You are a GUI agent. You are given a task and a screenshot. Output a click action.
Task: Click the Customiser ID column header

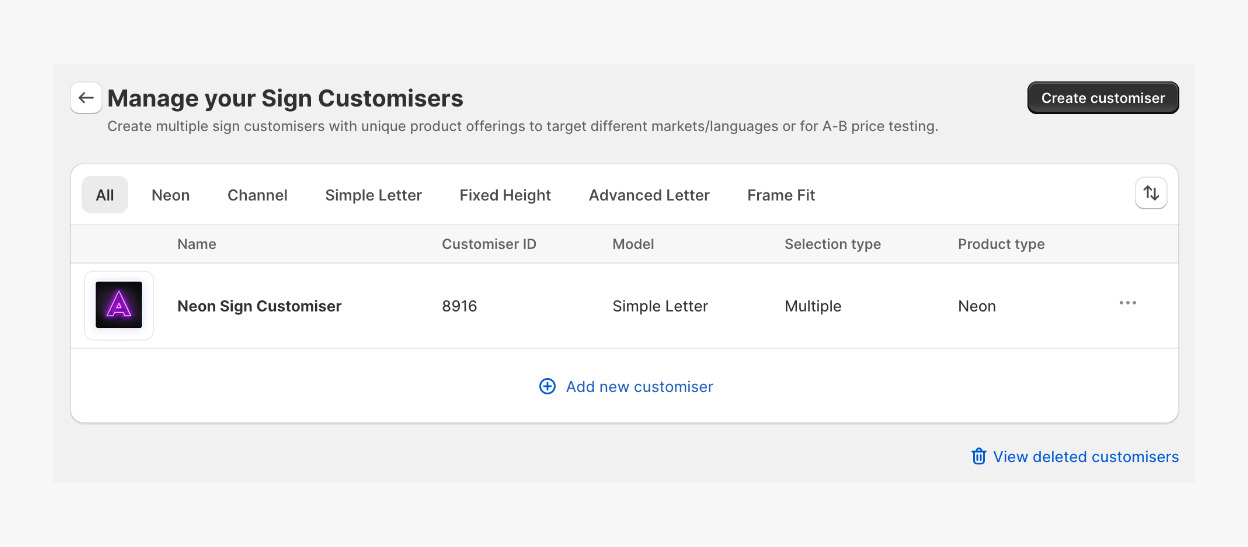tap(489, 244)
